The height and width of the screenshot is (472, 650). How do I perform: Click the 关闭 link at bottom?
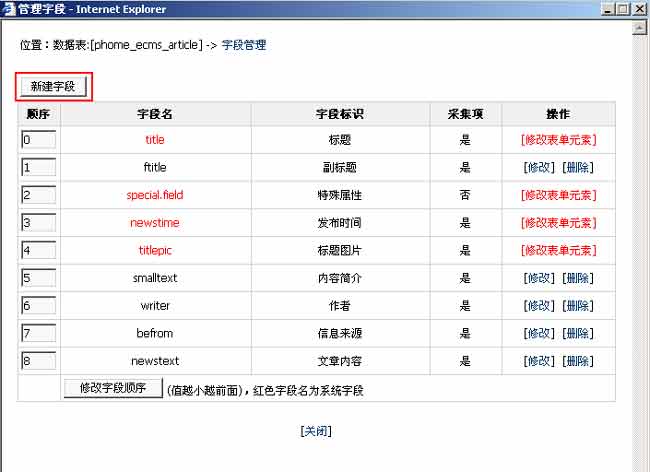(316, 431)
